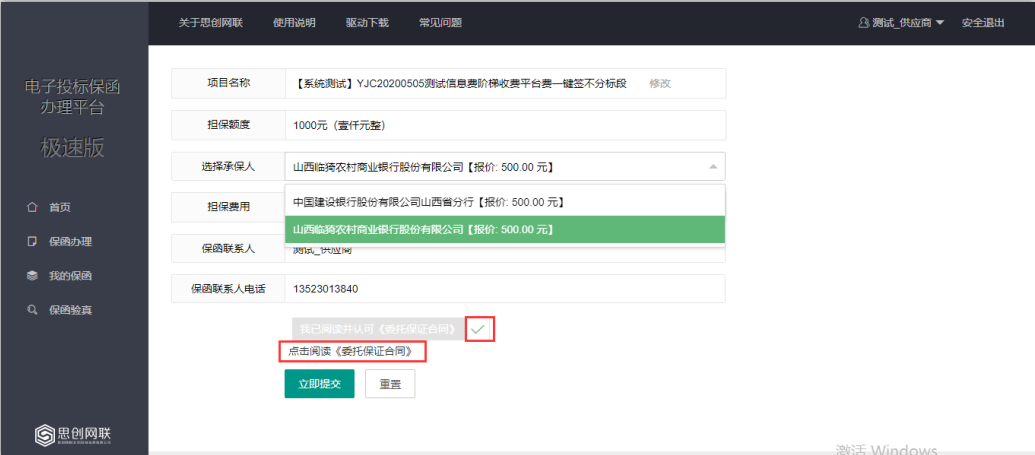
Task: Go to 首页 in sidebar
Action: pyautogui.click(x=60, y=207)
